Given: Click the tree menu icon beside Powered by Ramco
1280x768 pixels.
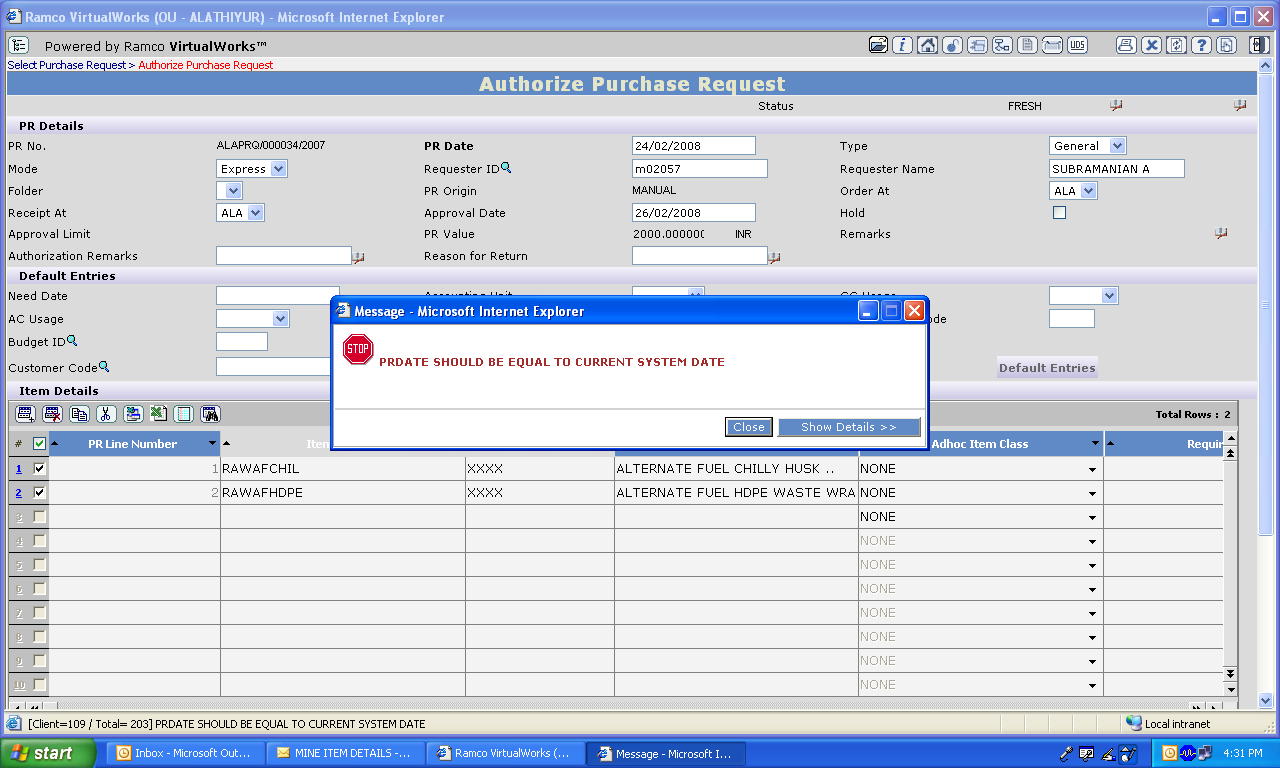Looking at the screenshot, I should pos(19,45).
